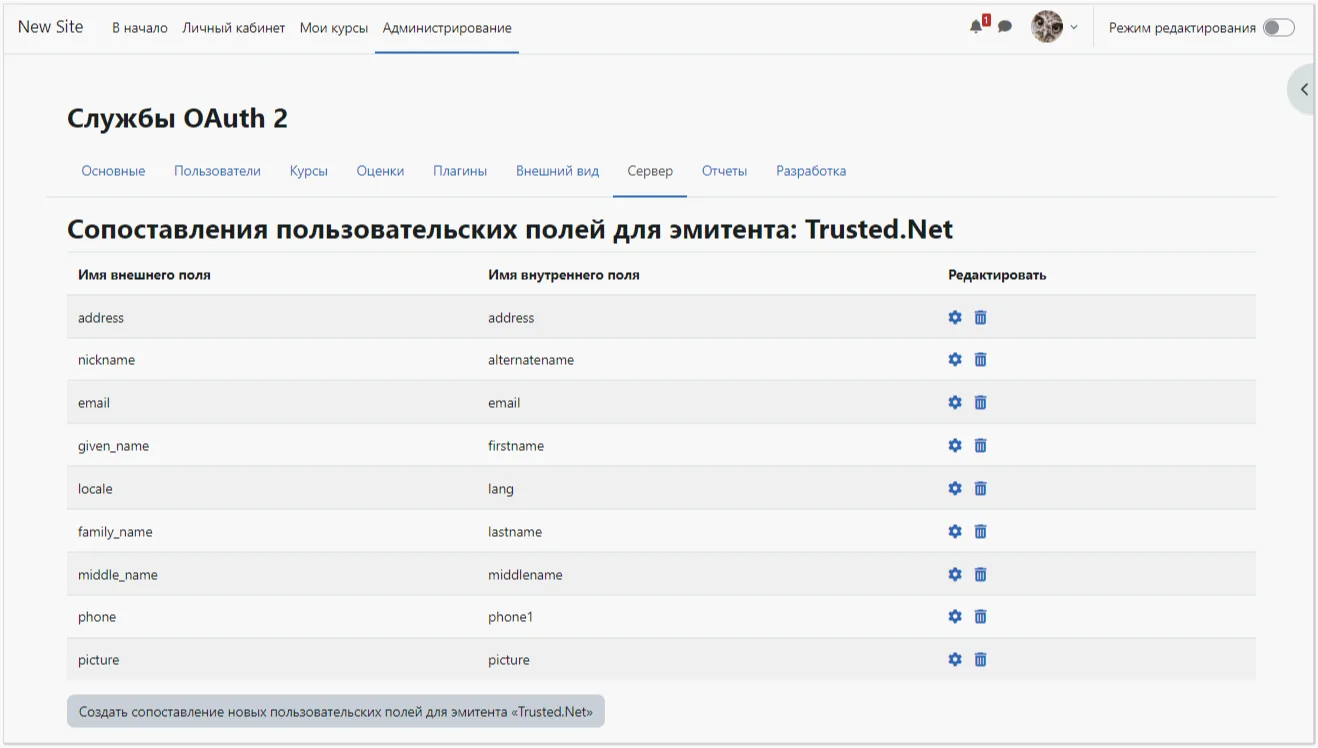Go to Мои курсы menu item
1318x748 pixels.
click(333, 27)
